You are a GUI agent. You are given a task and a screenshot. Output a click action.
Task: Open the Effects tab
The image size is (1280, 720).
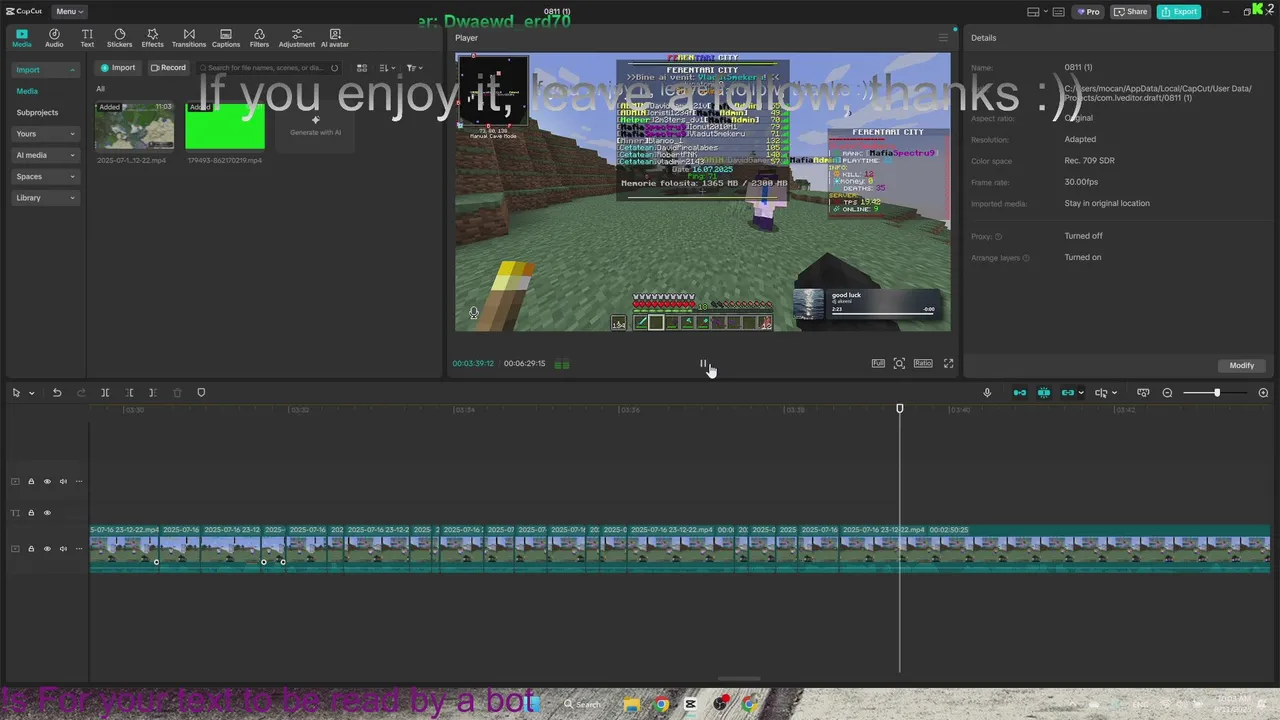tap(152, 38)
